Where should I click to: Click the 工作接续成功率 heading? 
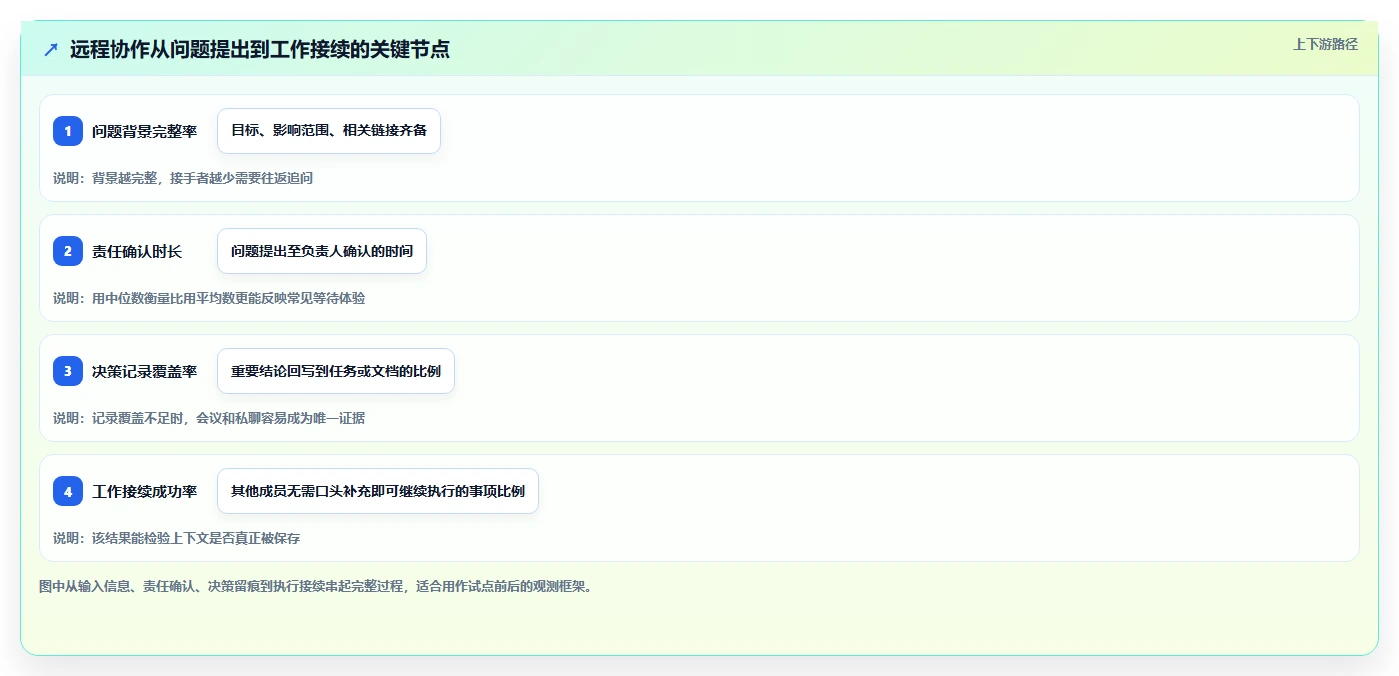[x=144, y=491]
